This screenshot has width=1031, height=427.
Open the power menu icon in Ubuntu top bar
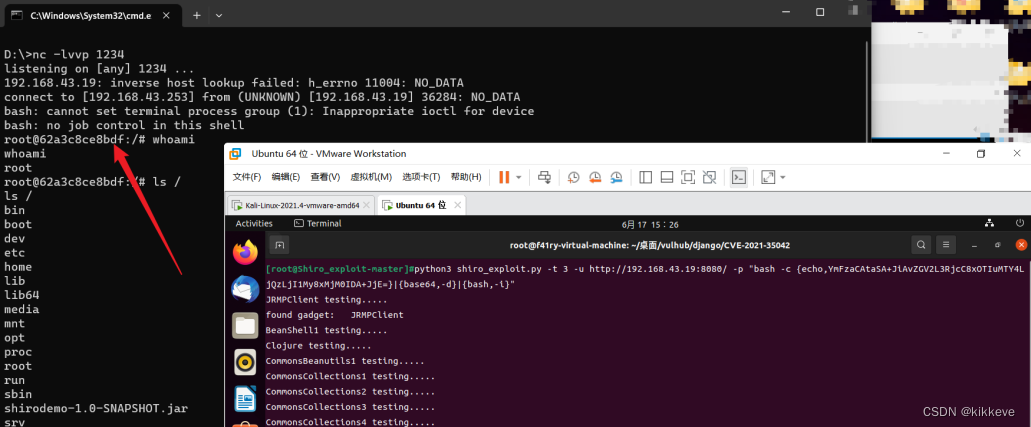coord(1020,224)
